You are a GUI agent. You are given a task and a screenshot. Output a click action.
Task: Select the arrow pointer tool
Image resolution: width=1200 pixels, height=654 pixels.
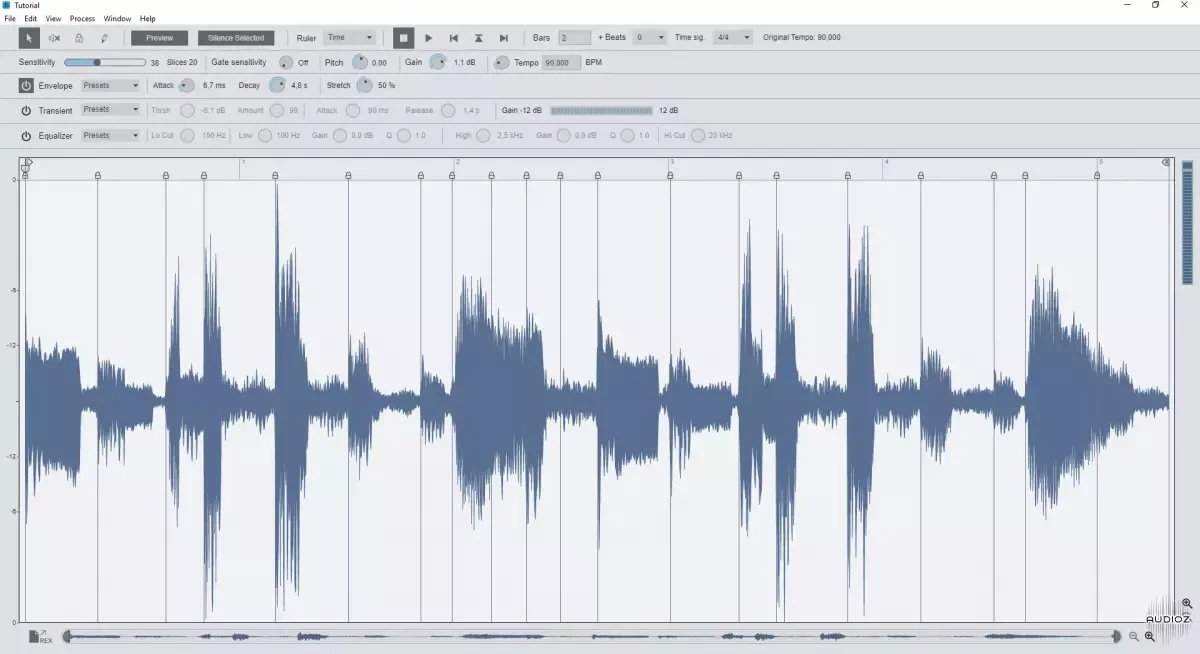pyautogui.click(x=29, y=38)
